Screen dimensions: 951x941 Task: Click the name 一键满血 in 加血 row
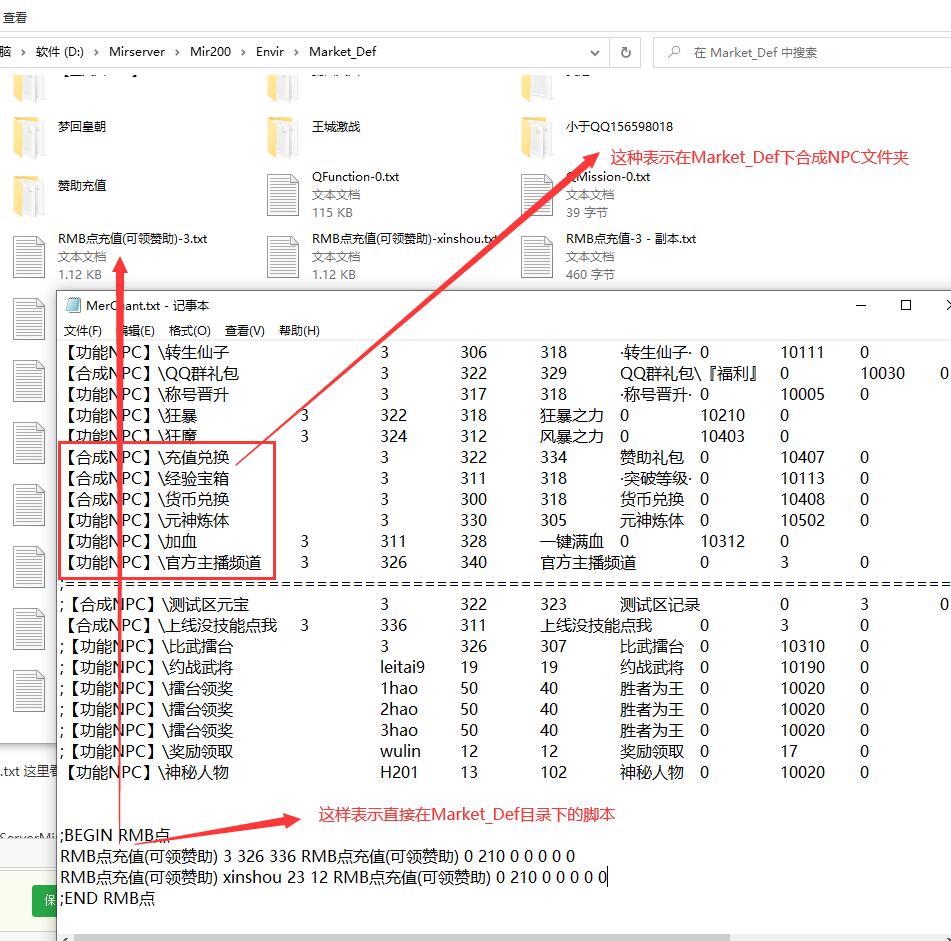pyautogui.click(x=572, y=541)
